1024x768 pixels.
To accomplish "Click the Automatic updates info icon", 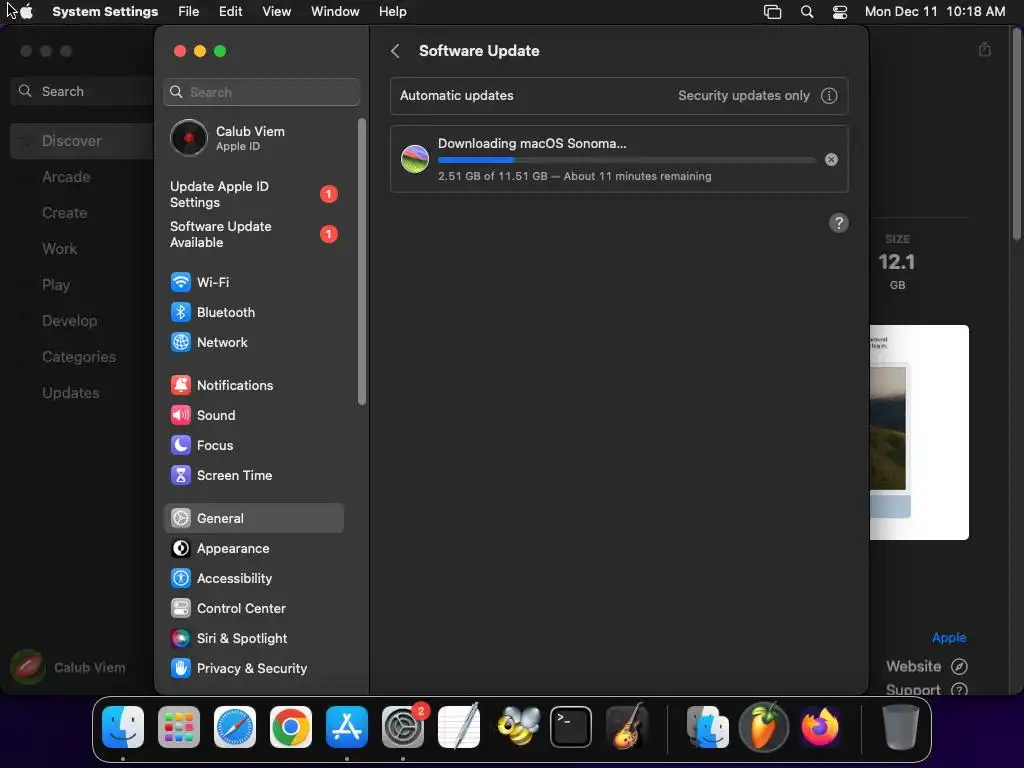I will click(x=829, y=95).
